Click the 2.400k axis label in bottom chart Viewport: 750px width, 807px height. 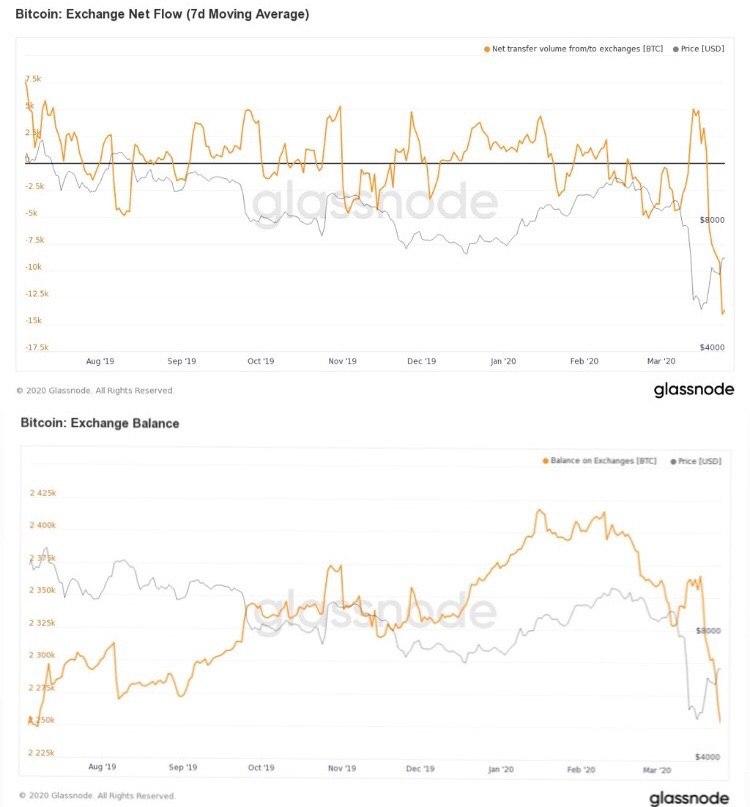pyautogui.click(x=42, y=525)
